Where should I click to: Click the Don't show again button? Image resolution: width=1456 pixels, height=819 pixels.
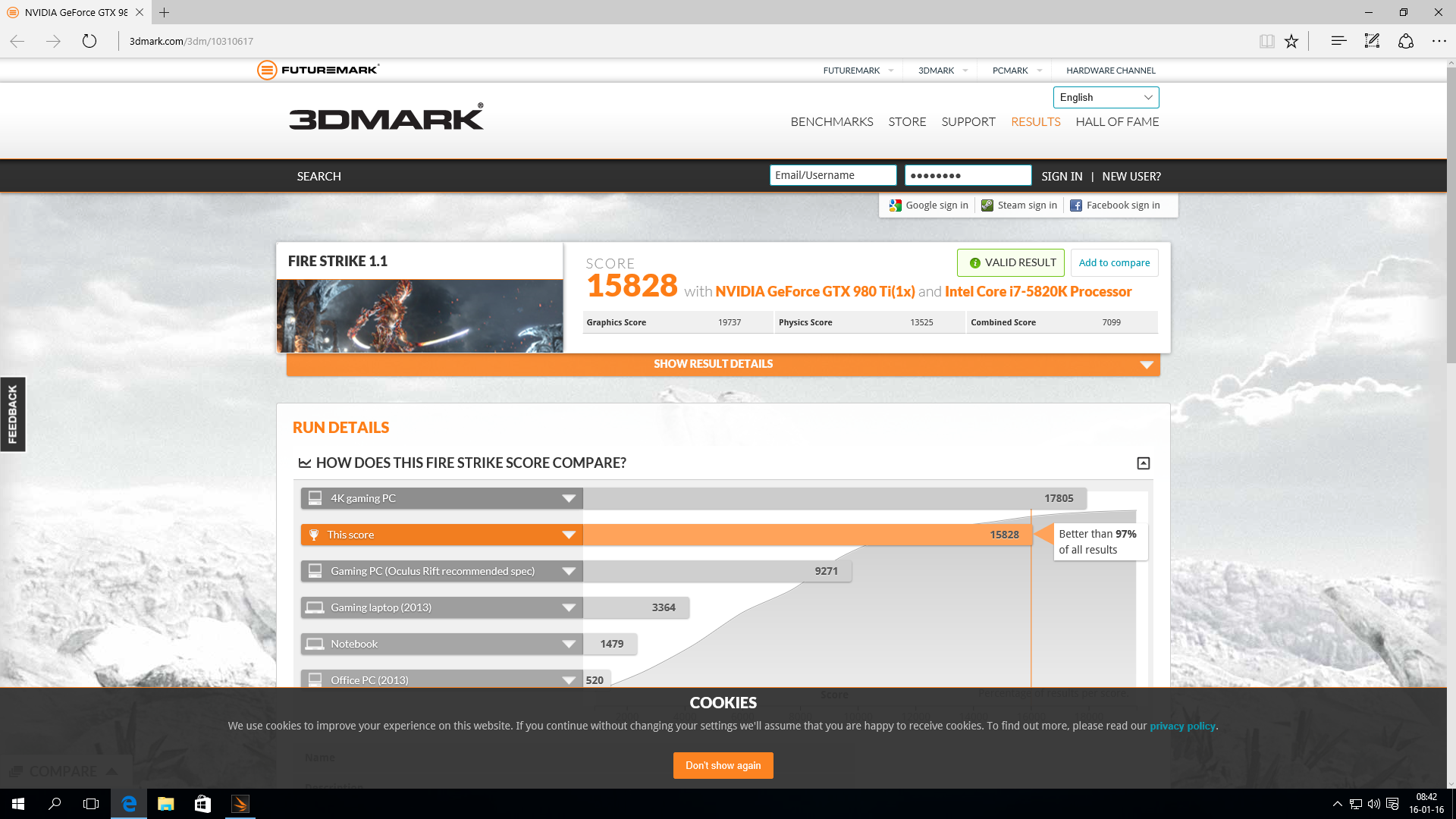pos(723,765)
